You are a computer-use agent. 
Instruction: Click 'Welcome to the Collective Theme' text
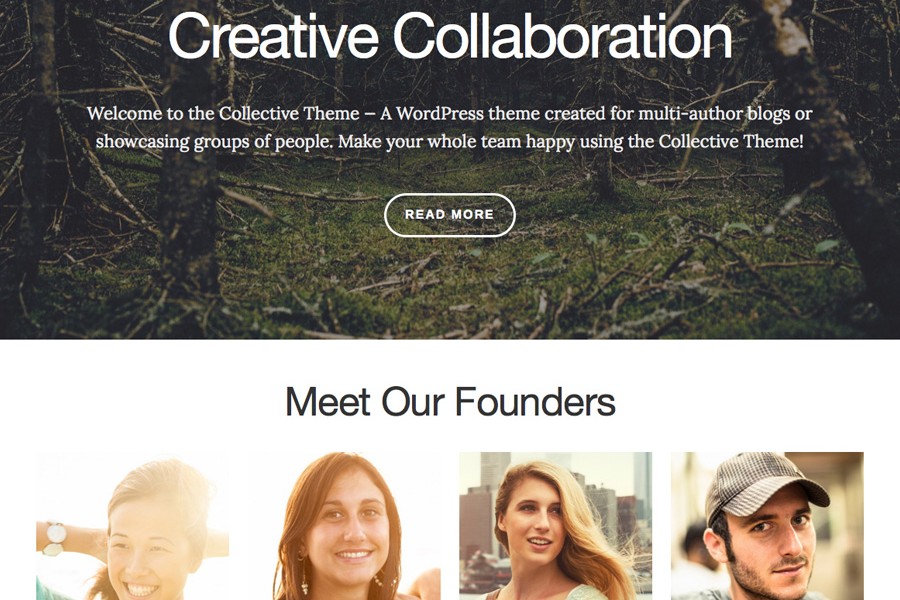pyautogui.click(x=223, y=114)
